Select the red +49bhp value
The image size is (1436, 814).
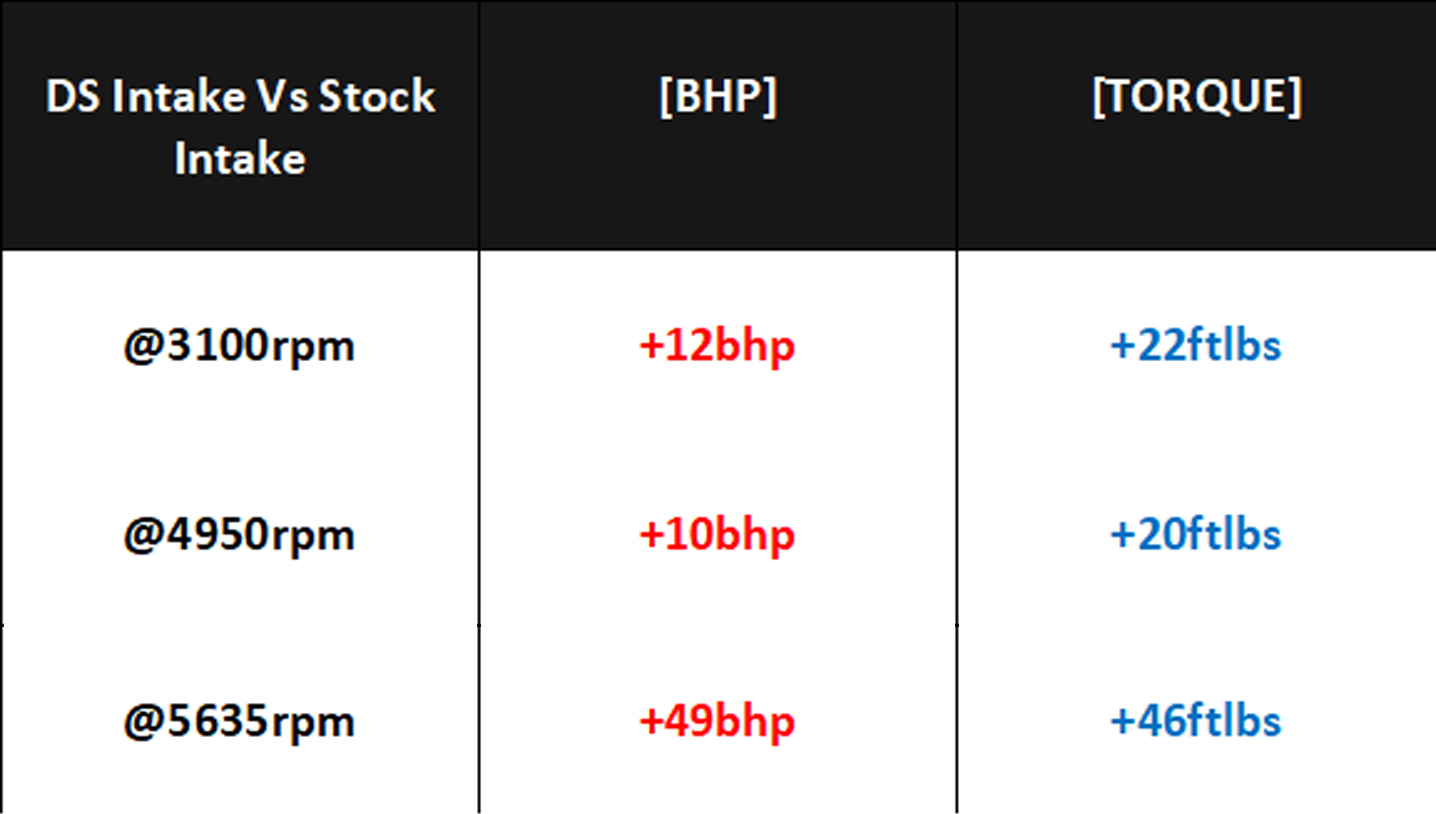(x=717, y=721)
